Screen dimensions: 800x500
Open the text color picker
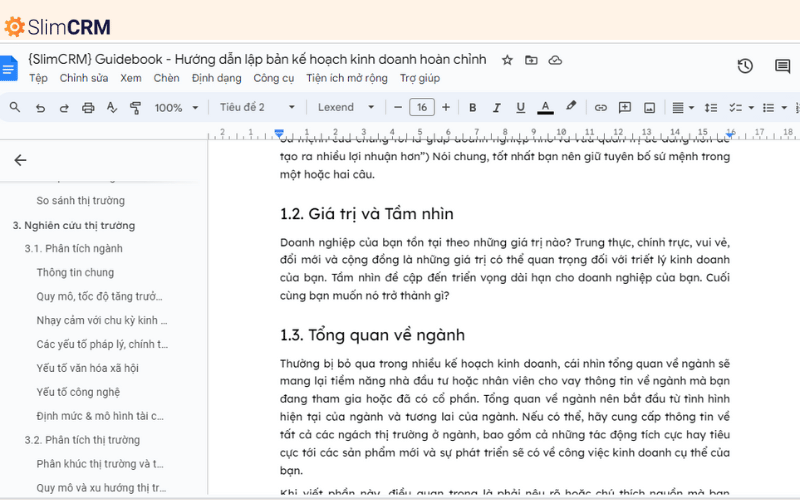coord(545,108)
